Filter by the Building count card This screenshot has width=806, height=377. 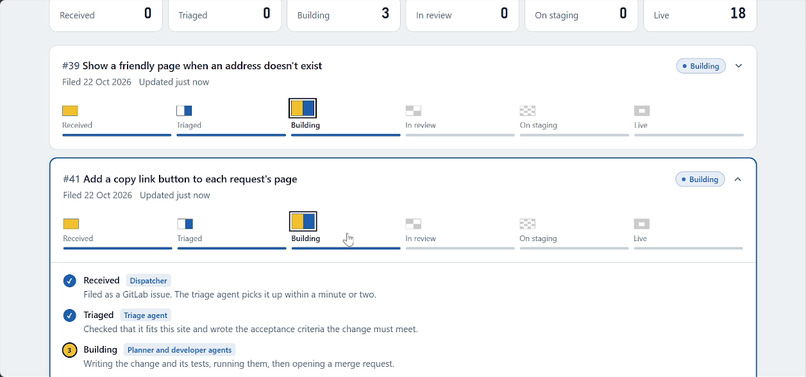(x=343, y=14)
